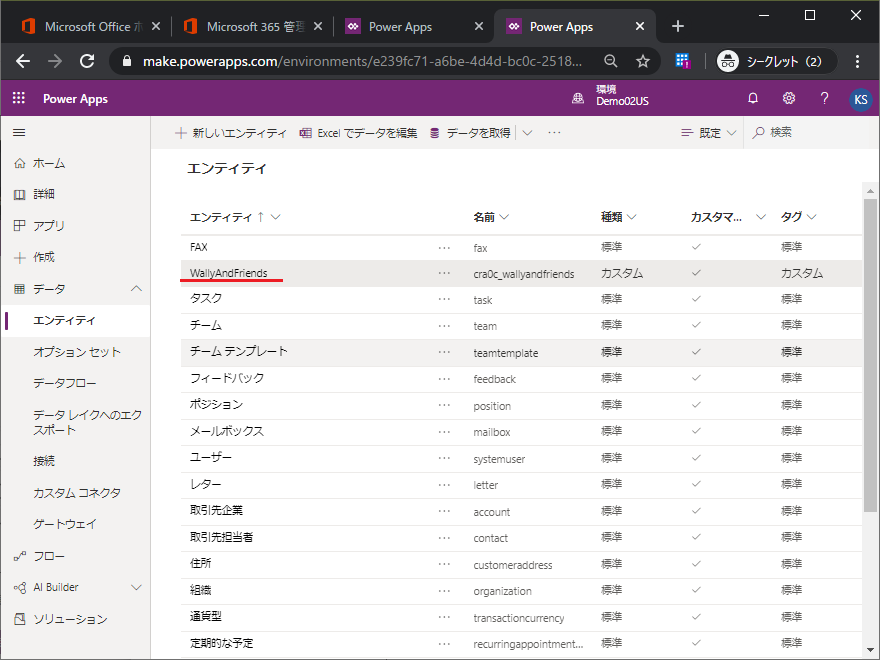Open more options for タスク row
The width and height of the screenshot is (880, 660).
pos(444,300)
